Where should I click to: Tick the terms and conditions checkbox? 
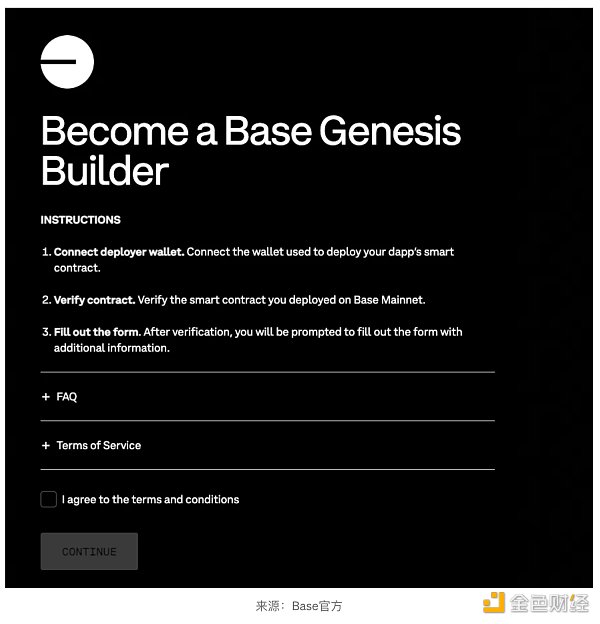pyautogui.click(x=49, y=499)
